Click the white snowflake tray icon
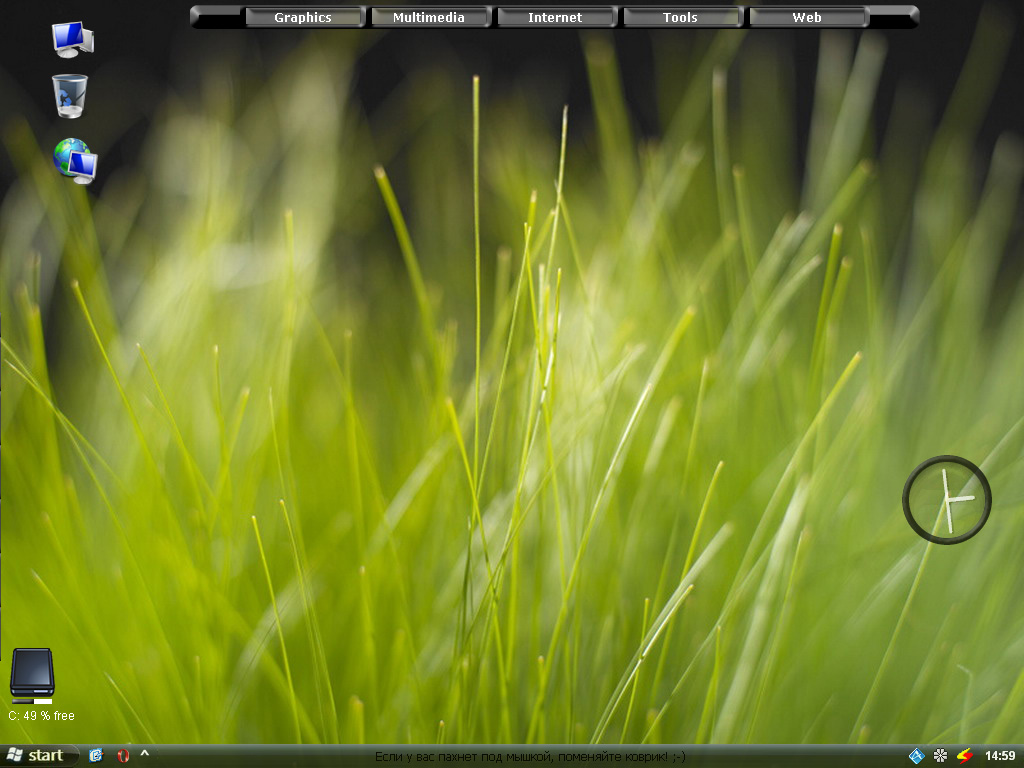 pyautogui.click(x=940, y=756)
